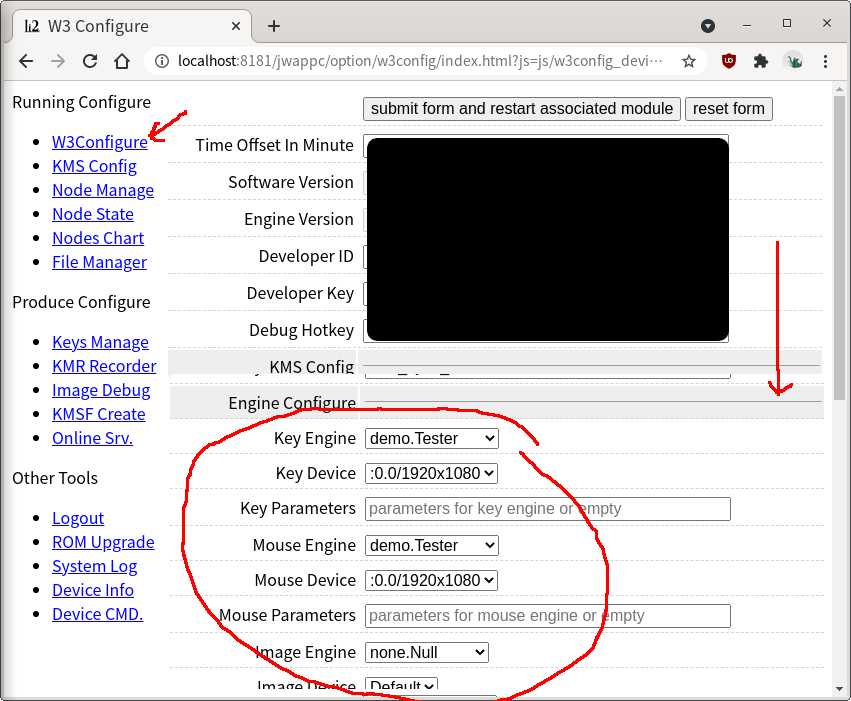Open the uBlock Origin extension

(x=729, y=61)
